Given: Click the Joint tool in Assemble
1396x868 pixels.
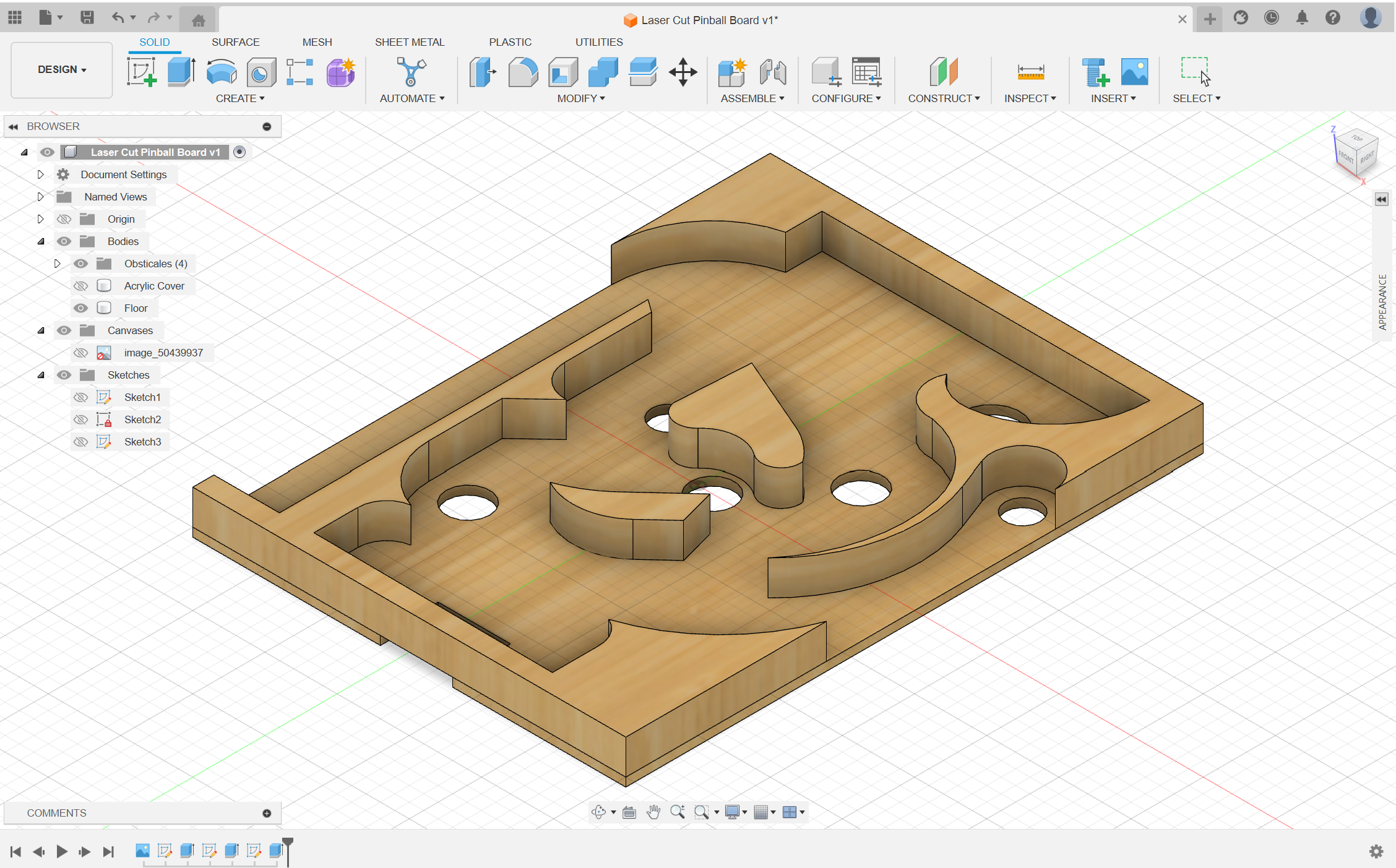Looking at the screenshot, I should 773,72.
